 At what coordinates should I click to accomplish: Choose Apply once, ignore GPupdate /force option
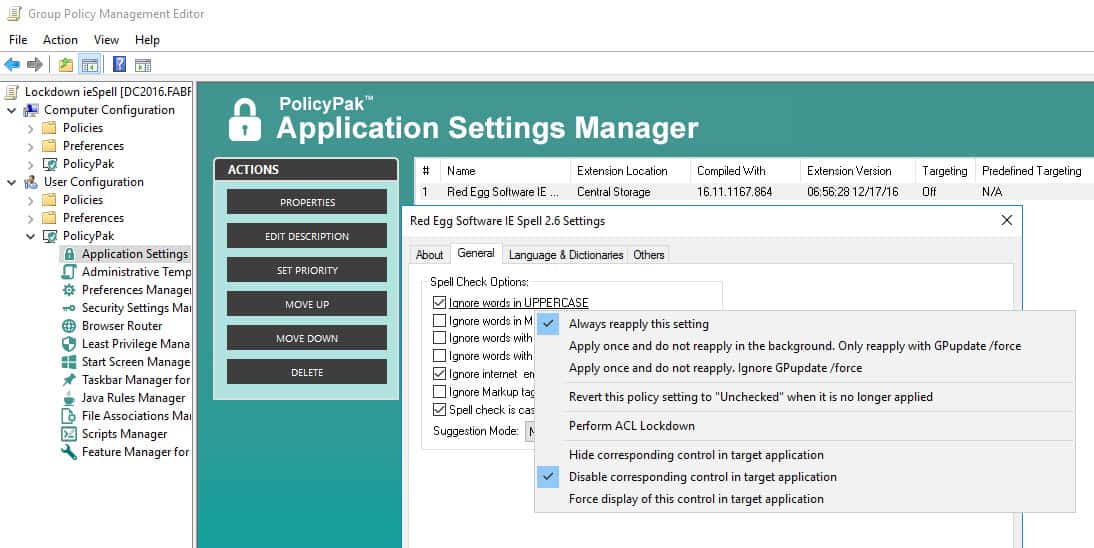click(x=805, y=368)
